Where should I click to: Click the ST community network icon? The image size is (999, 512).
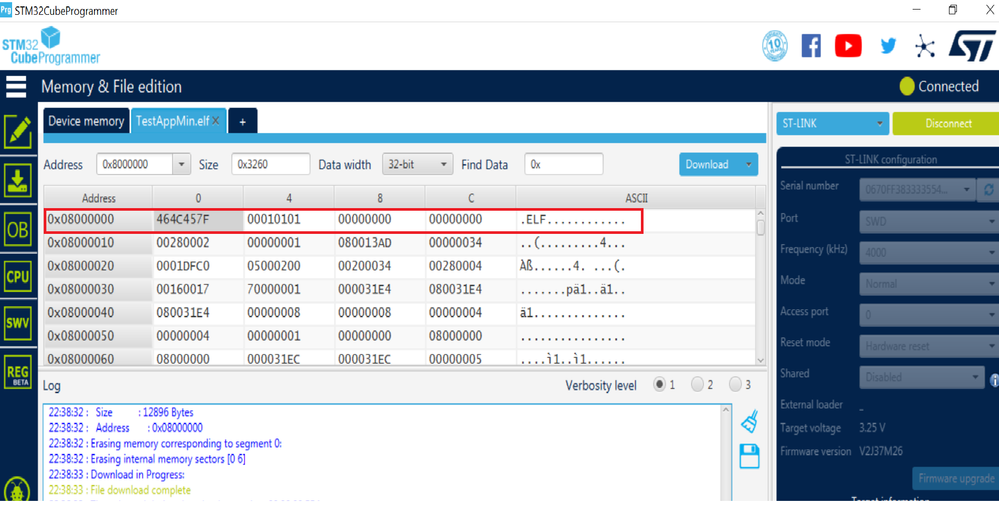(924, 46)
